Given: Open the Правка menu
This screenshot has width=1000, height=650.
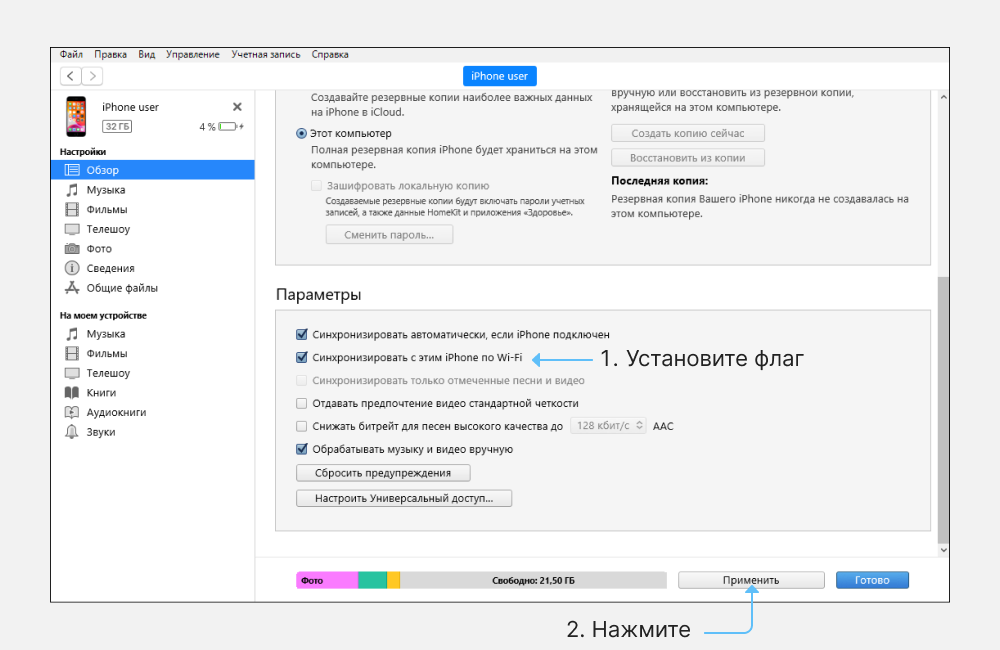Looking at the screenshot, I should click(110, 54).
